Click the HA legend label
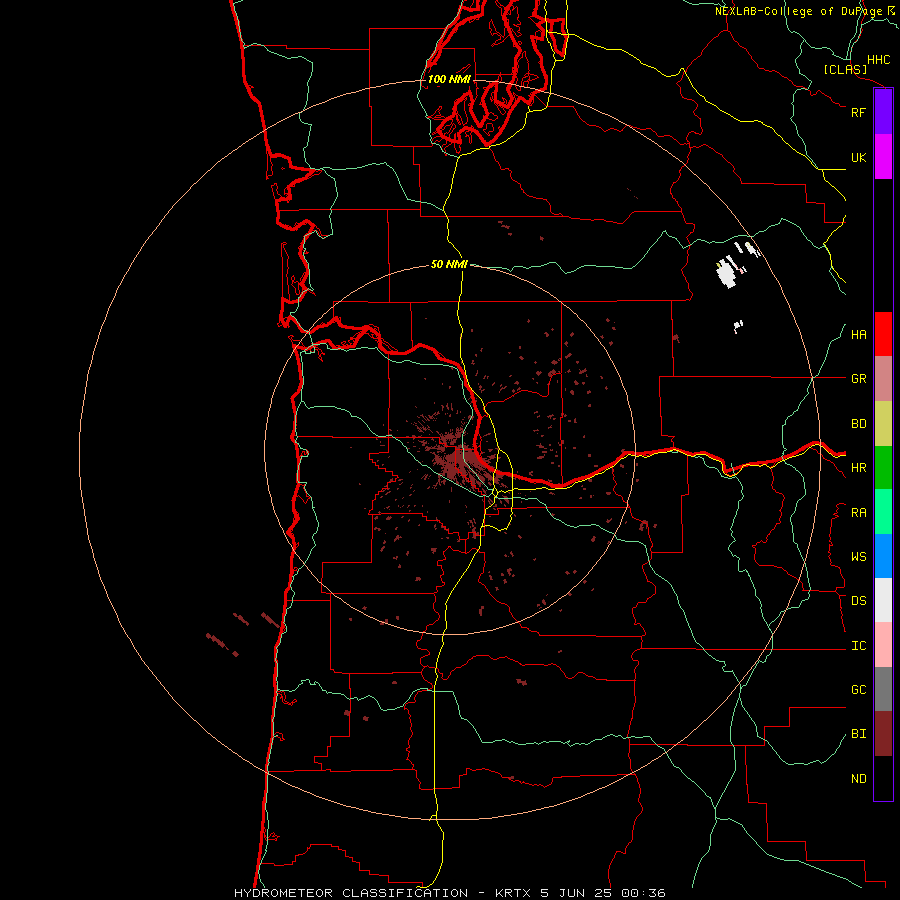The image size is (900, 900). coord(858,335)
